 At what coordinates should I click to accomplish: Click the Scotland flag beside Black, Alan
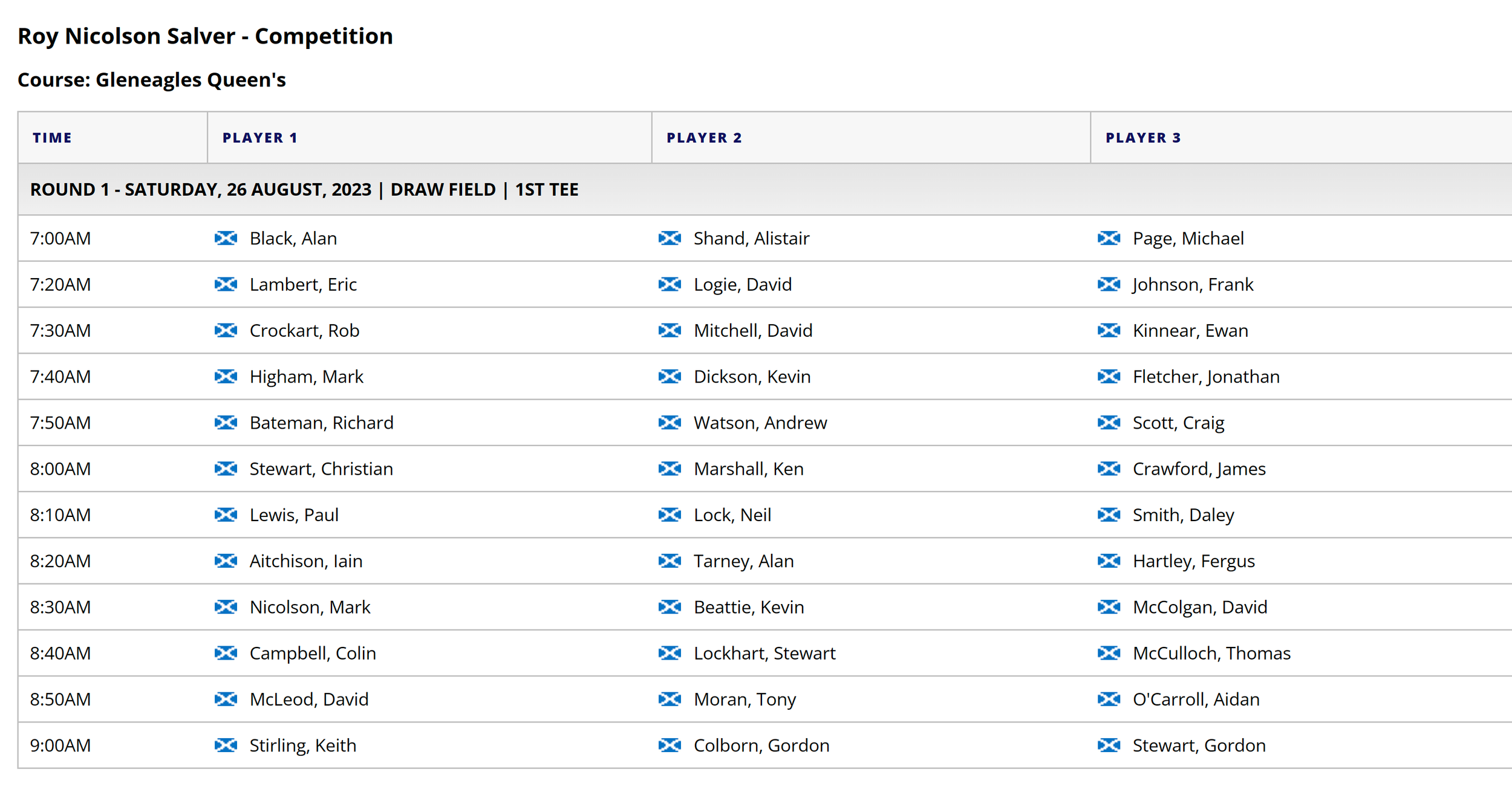[x=226, y=238]
